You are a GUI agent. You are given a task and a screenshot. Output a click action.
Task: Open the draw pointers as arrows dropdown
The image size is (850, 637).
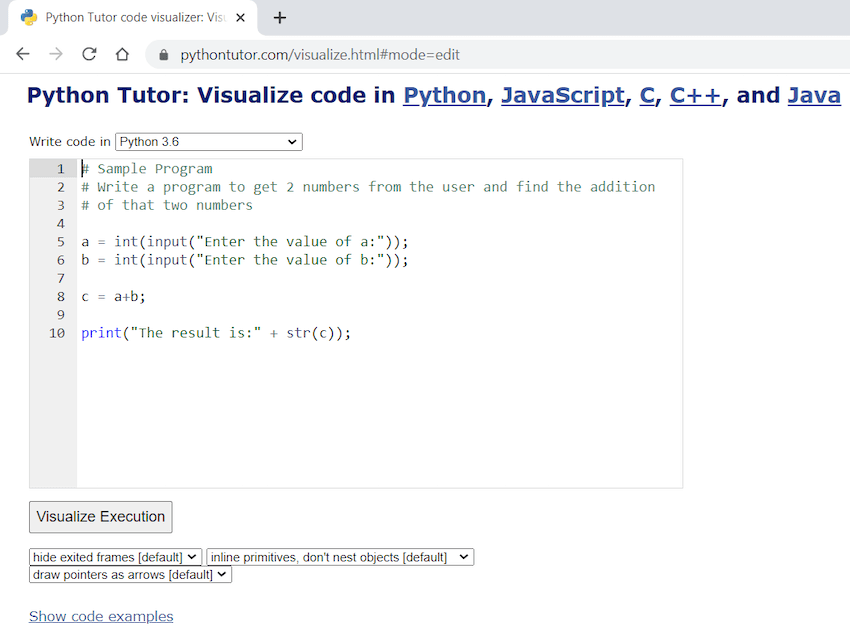(130, 575)
